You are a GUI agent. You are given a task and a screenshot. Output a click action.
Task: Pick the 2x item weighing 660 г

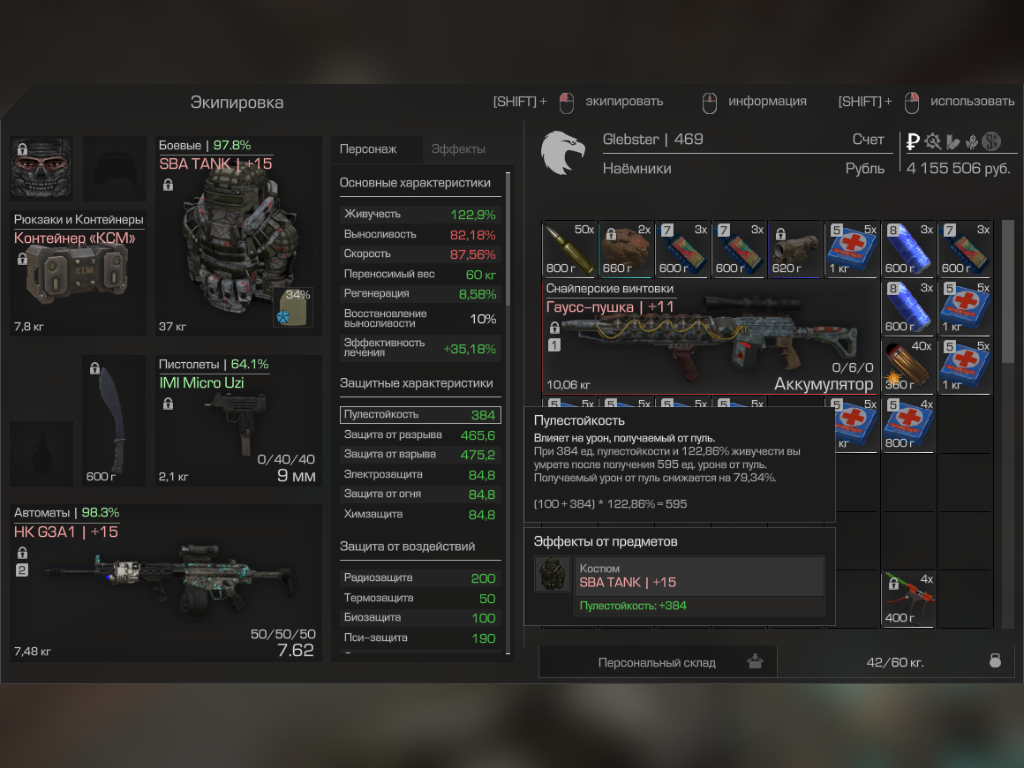626,249
